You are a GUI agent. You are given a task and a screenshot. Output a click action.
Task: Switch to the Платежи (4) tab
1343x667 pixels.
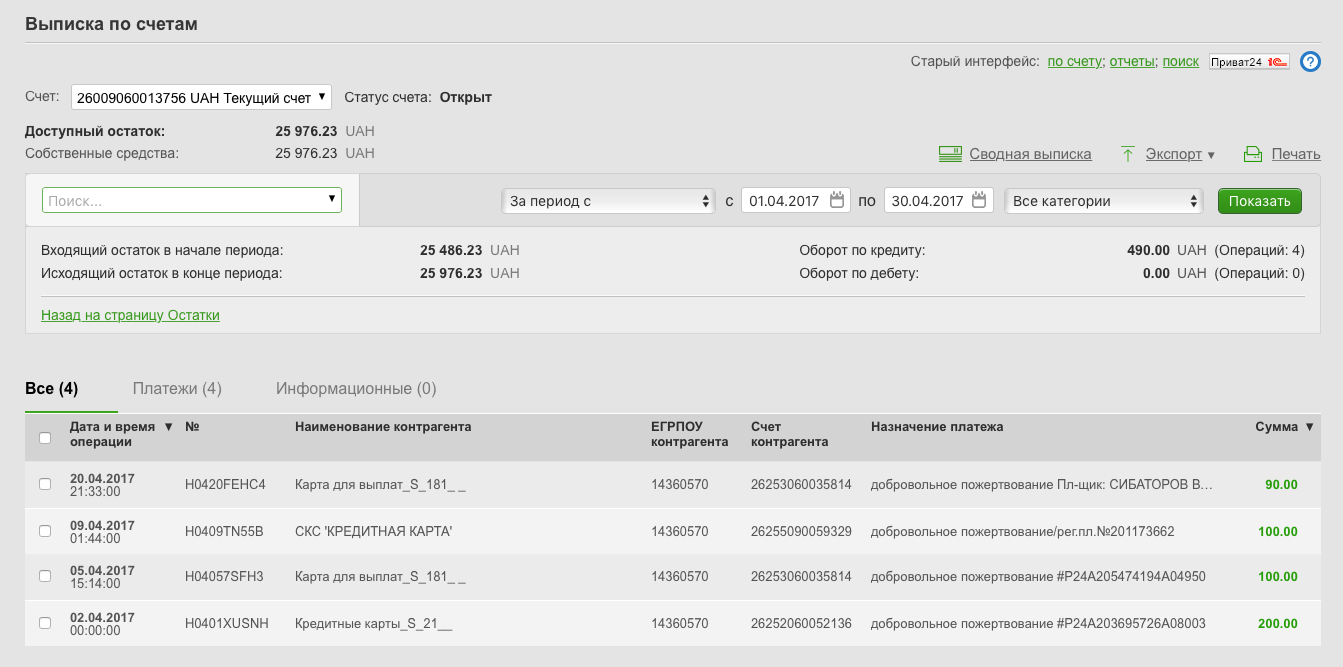pyautogui.click(x=177, y=388)
